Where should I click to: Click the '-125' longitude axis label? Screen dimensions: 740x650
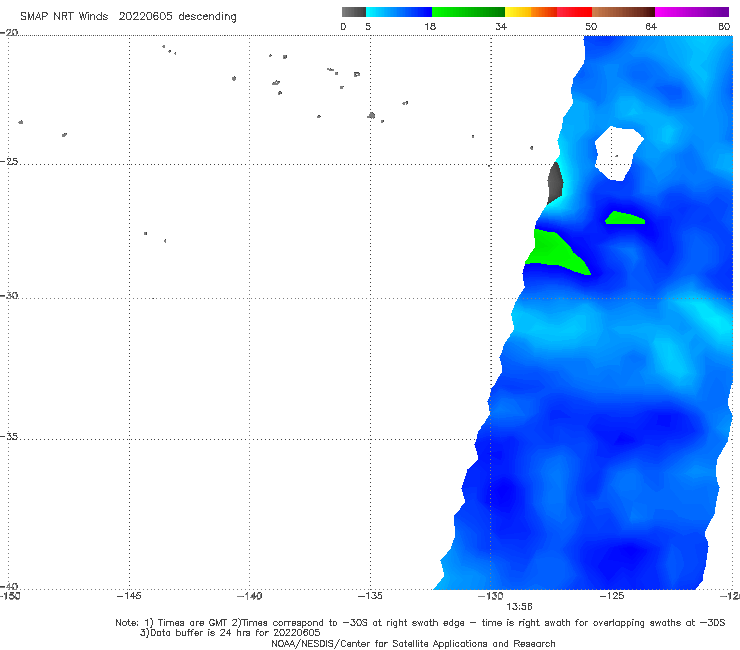tap(612, 596)
